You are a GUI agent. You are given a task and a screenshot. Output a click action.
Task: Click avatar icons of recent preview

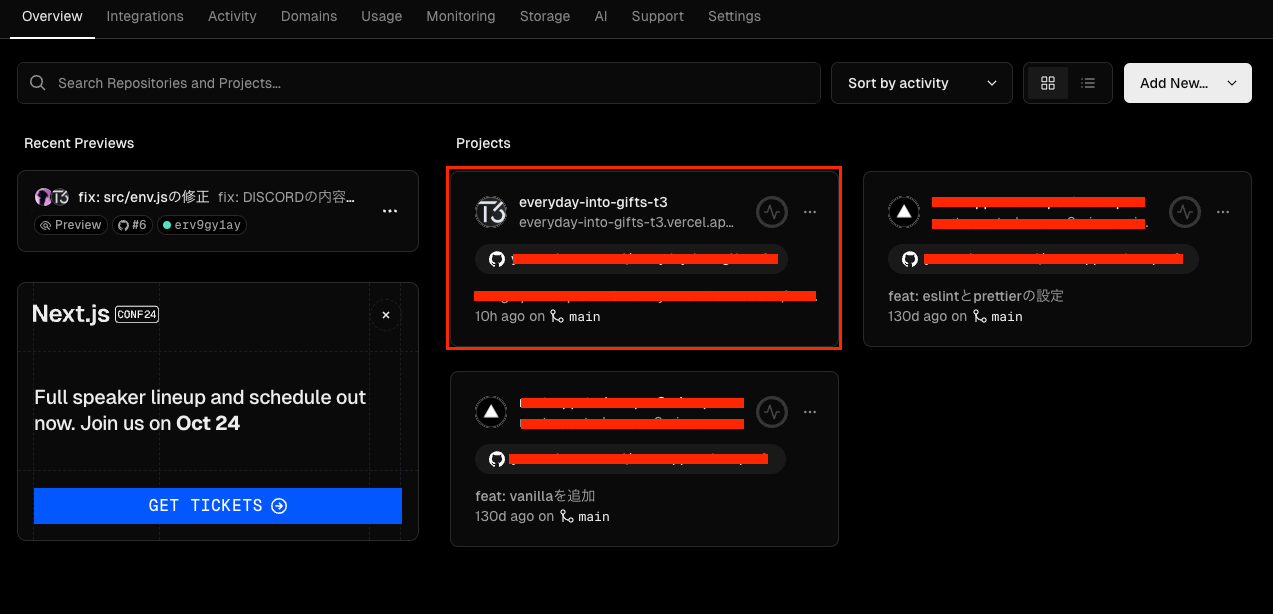point(51,197)
